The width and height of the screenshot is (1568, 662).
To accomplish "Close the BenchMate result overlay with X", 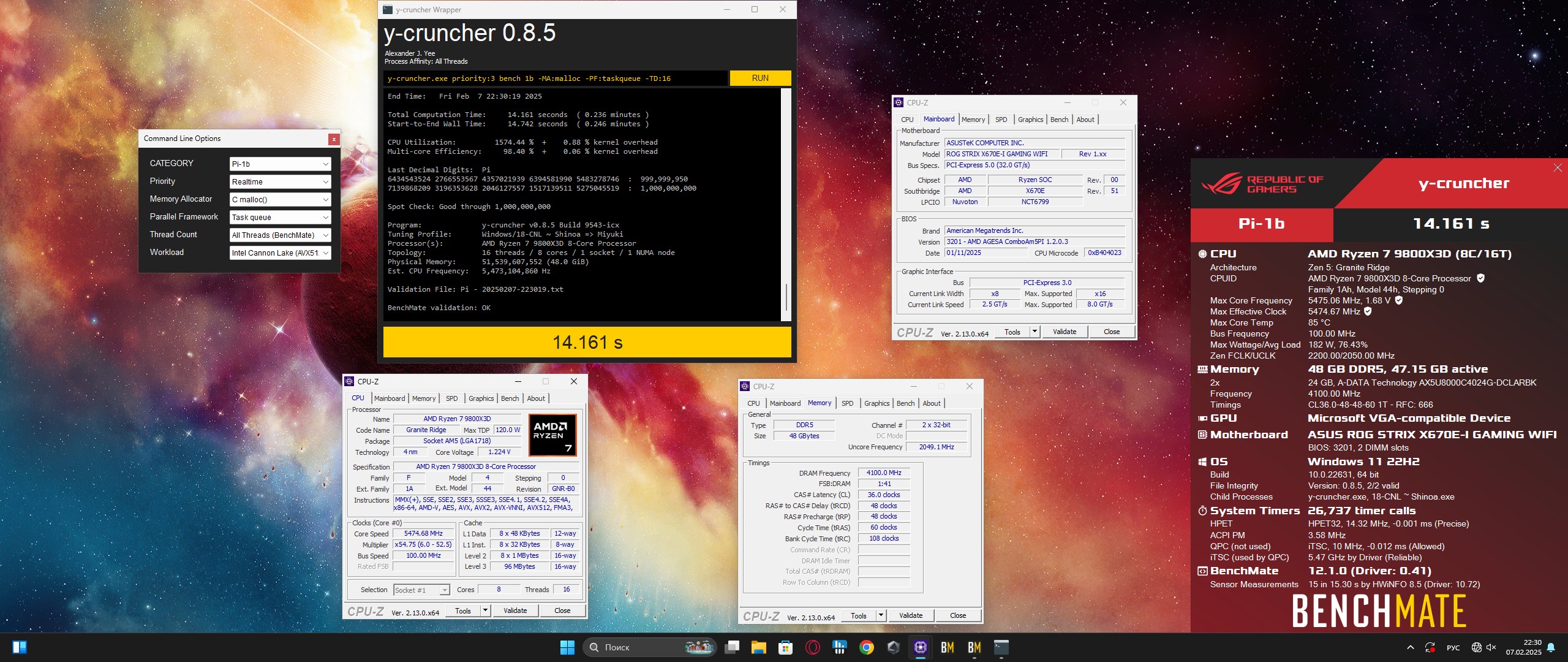I will pyautogui.click(x=1558, y=168).
